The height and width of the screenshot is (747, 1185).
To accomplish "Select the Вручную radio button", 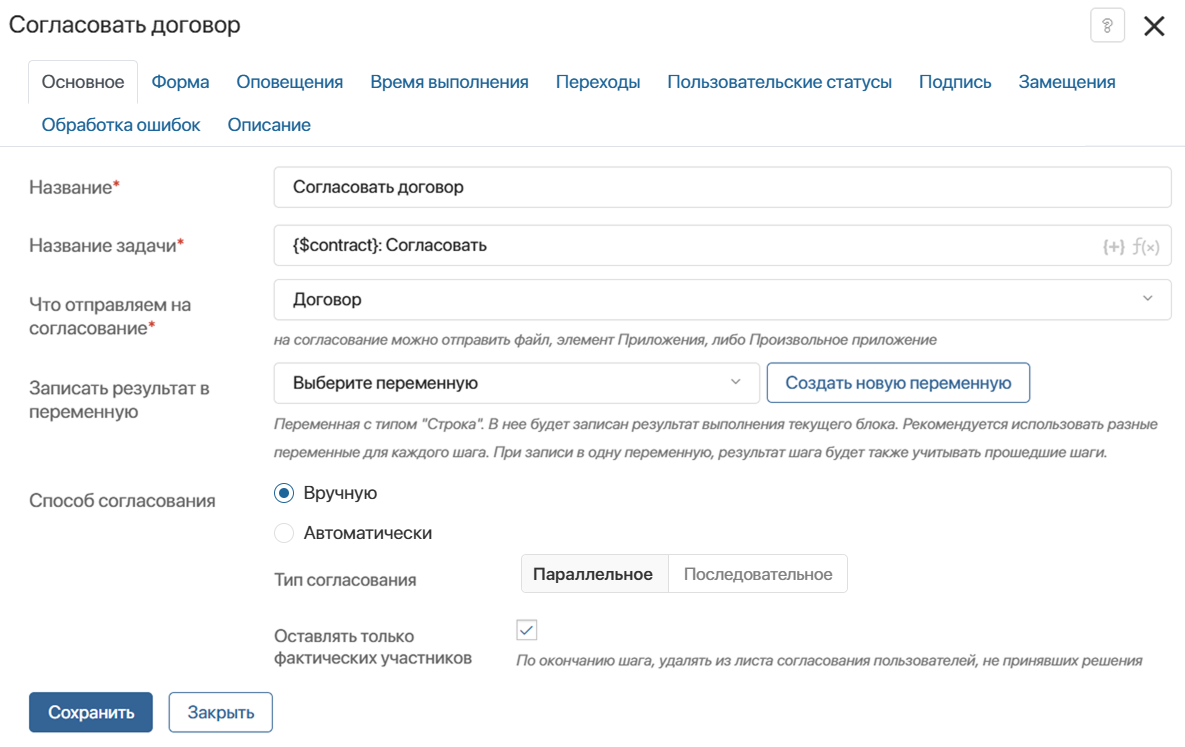I will coord(284,494).
